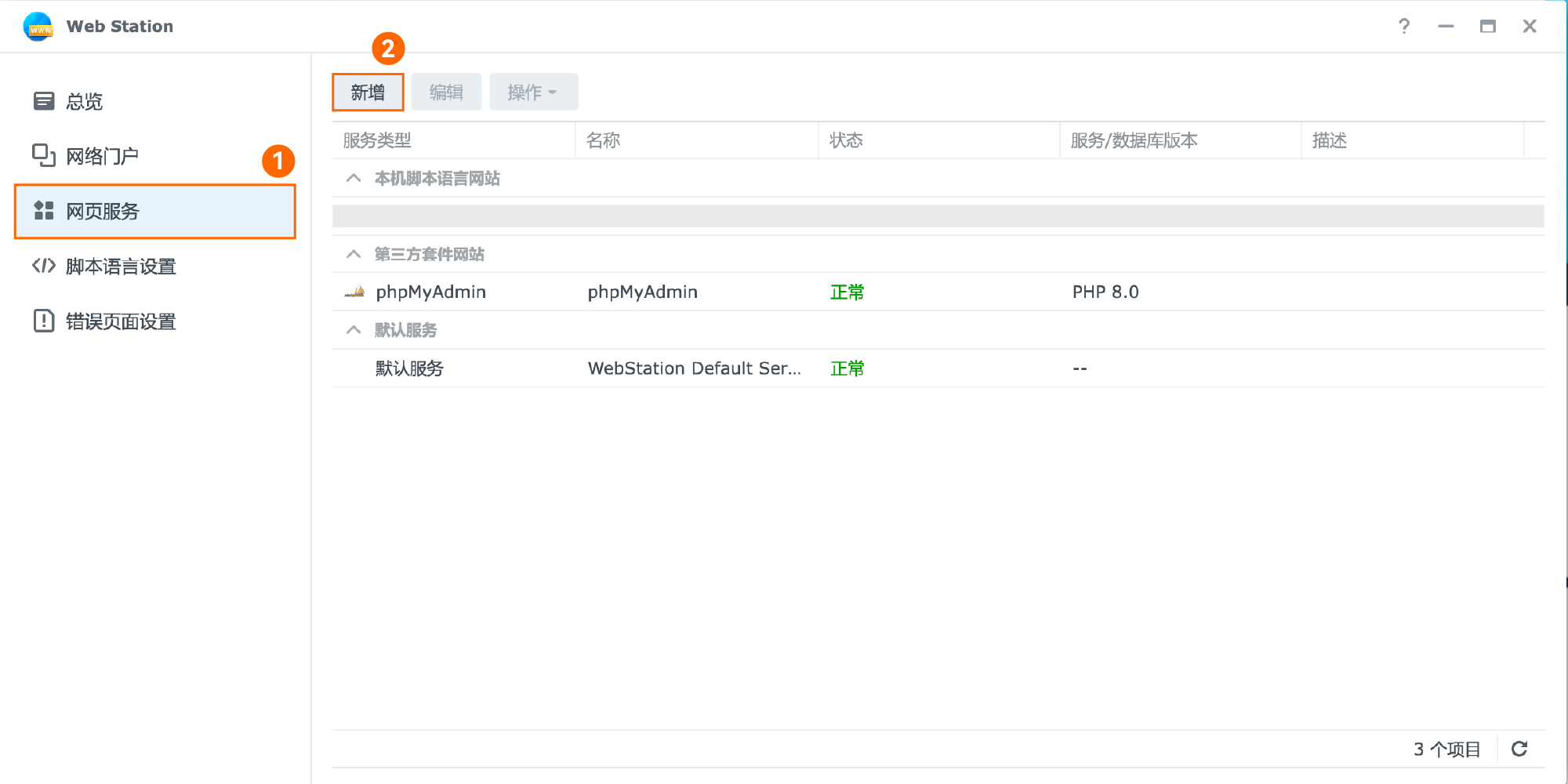
Task: Sort by the 状态 column header
Action: 847,140
